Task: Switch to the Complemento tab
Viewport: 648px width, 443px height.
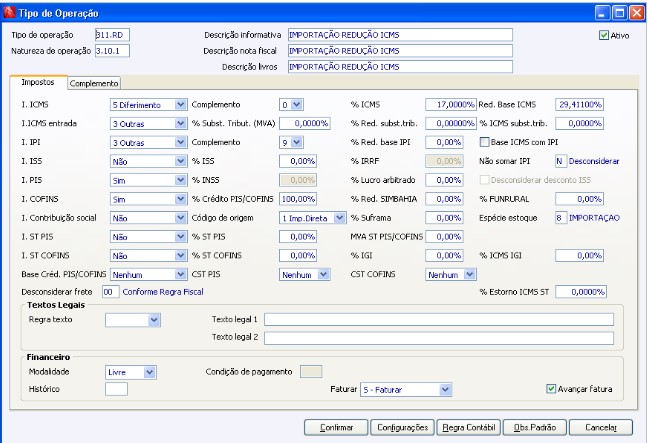Action: (x=94, y=84)
